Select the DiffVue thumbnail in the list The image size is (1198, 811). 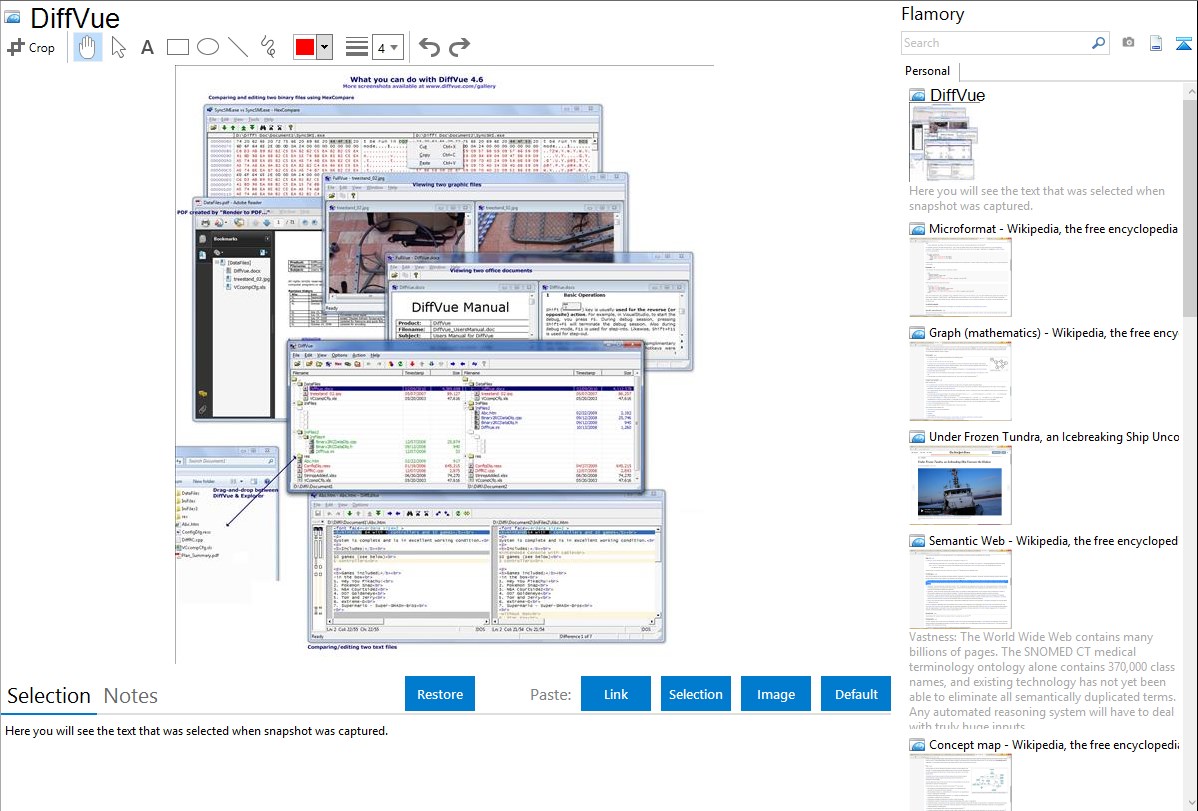point(944,144)
